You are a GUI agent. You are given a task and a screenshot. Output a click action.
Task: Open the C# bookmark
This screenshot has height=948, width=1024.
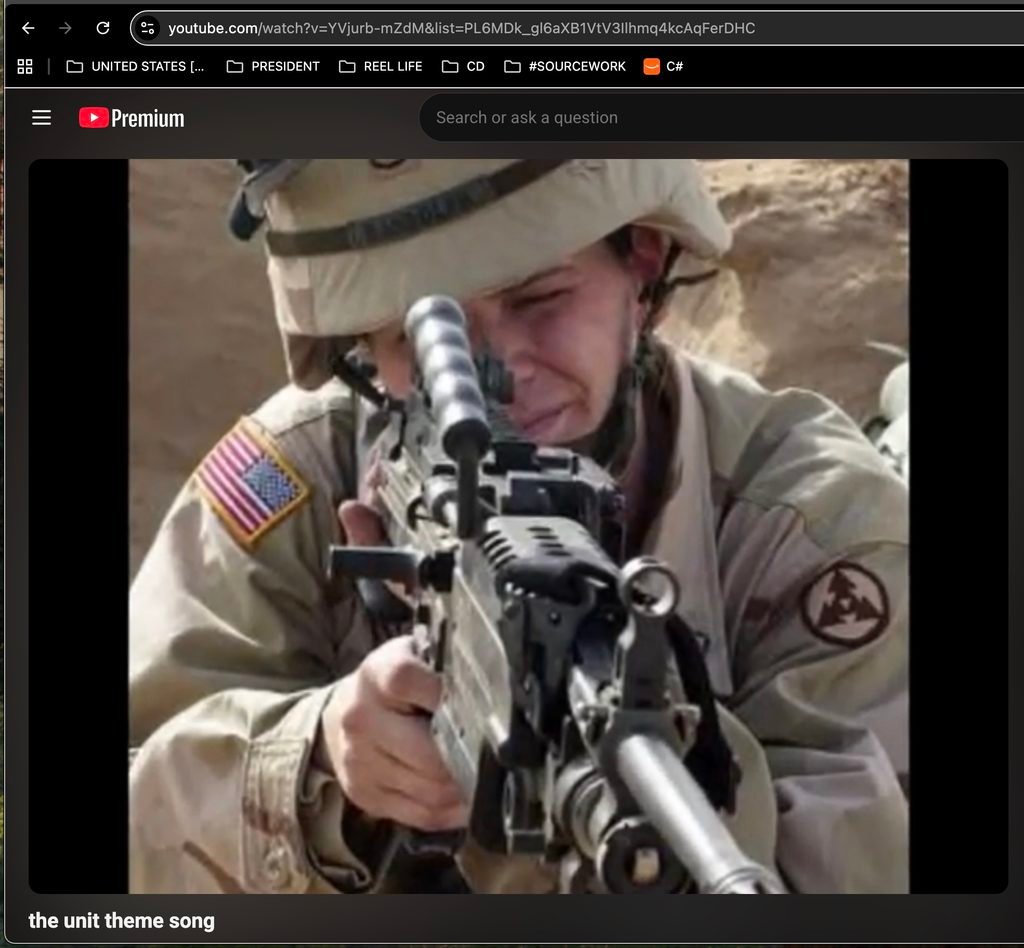click(664, 67)
